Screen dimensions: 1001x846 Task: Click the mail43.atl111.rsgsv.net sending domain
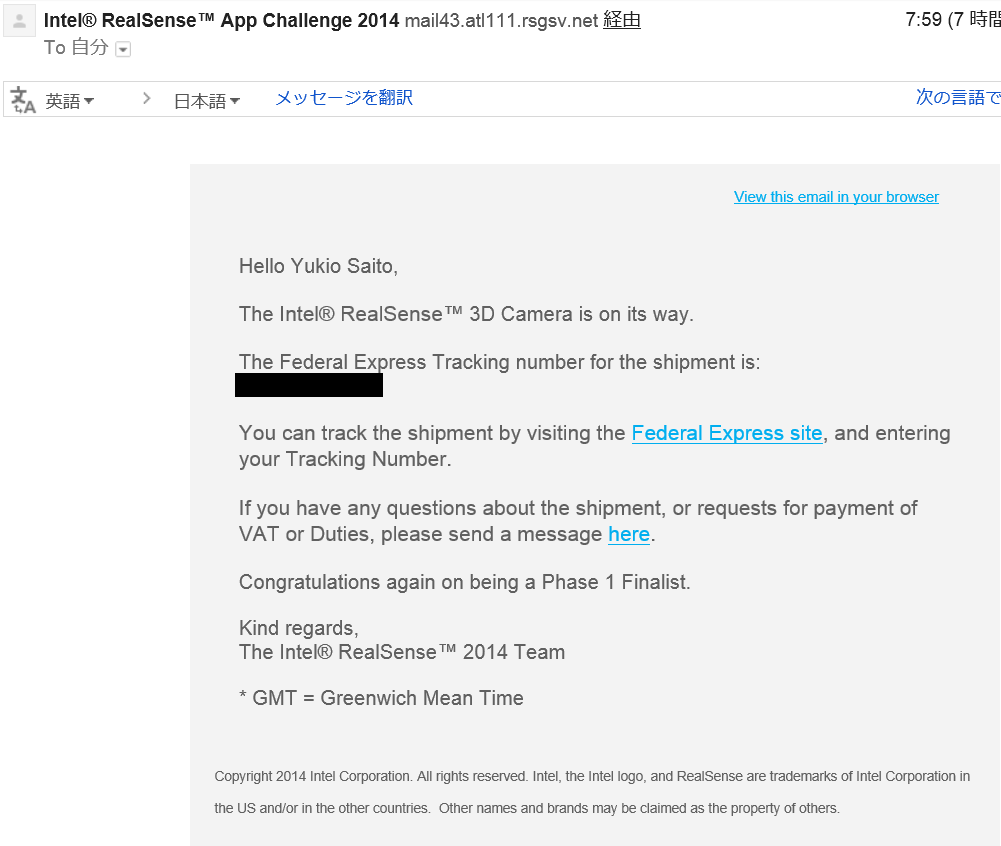[500, 21]
